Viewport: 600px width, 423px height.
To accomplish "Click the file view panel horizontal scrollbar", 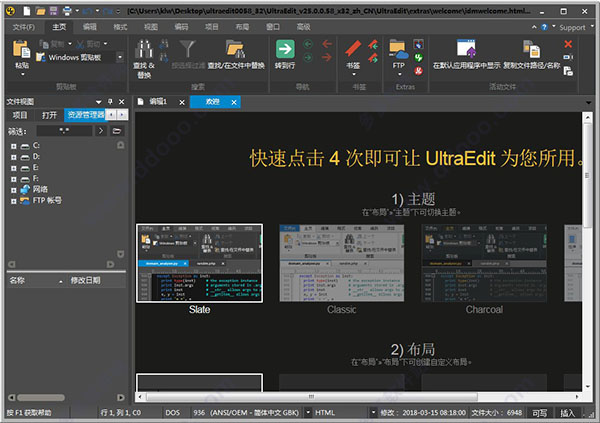I will (x=41, y=398).
